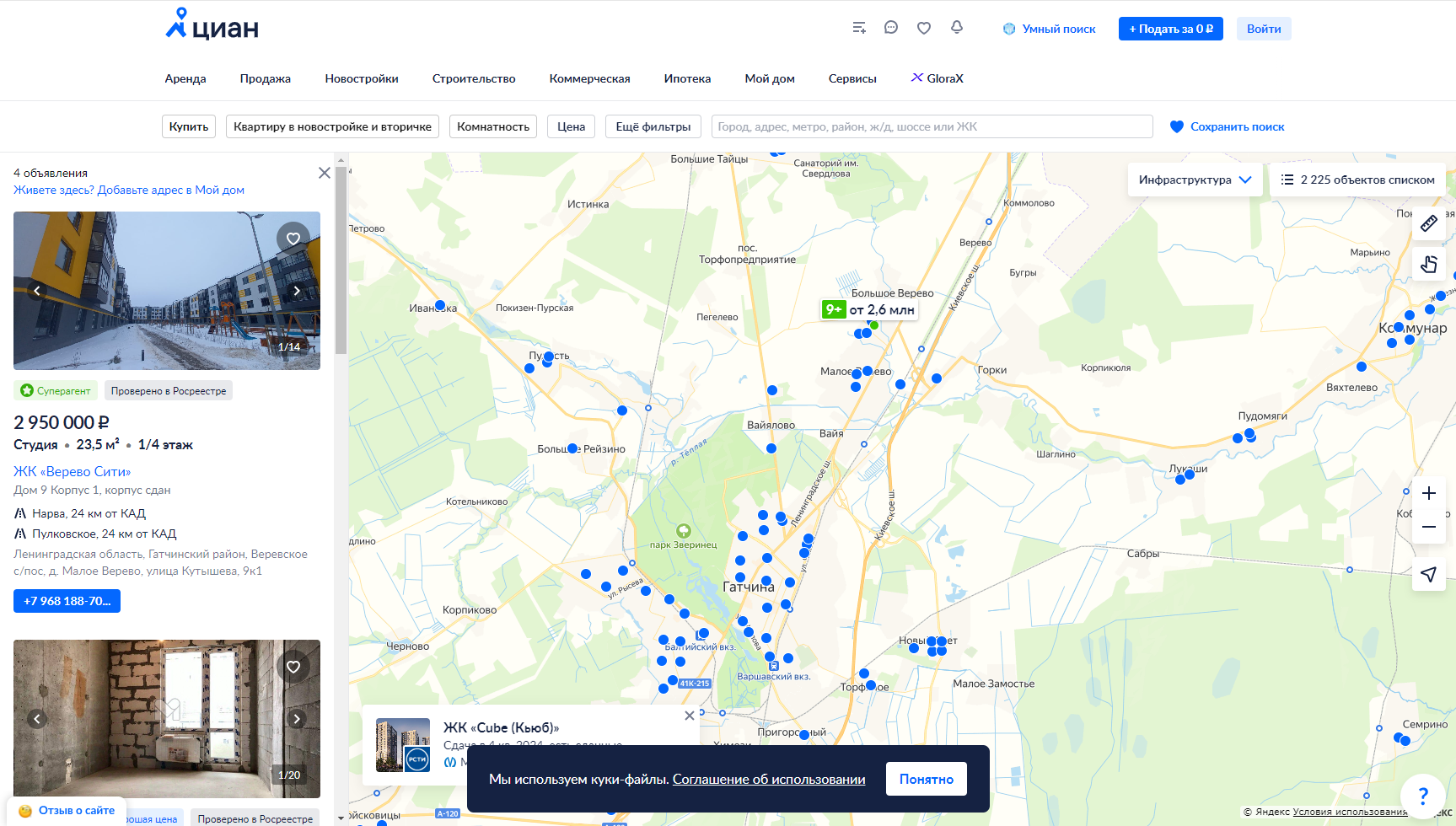Screen dimensions: 1456x826
Task: Open the Цена filter dropdown
Action: 571,126
